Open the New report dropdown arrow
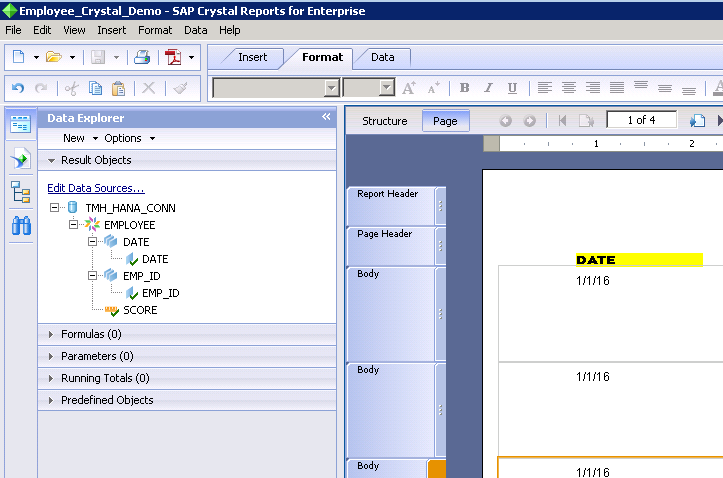 click(x=36, y=58)
